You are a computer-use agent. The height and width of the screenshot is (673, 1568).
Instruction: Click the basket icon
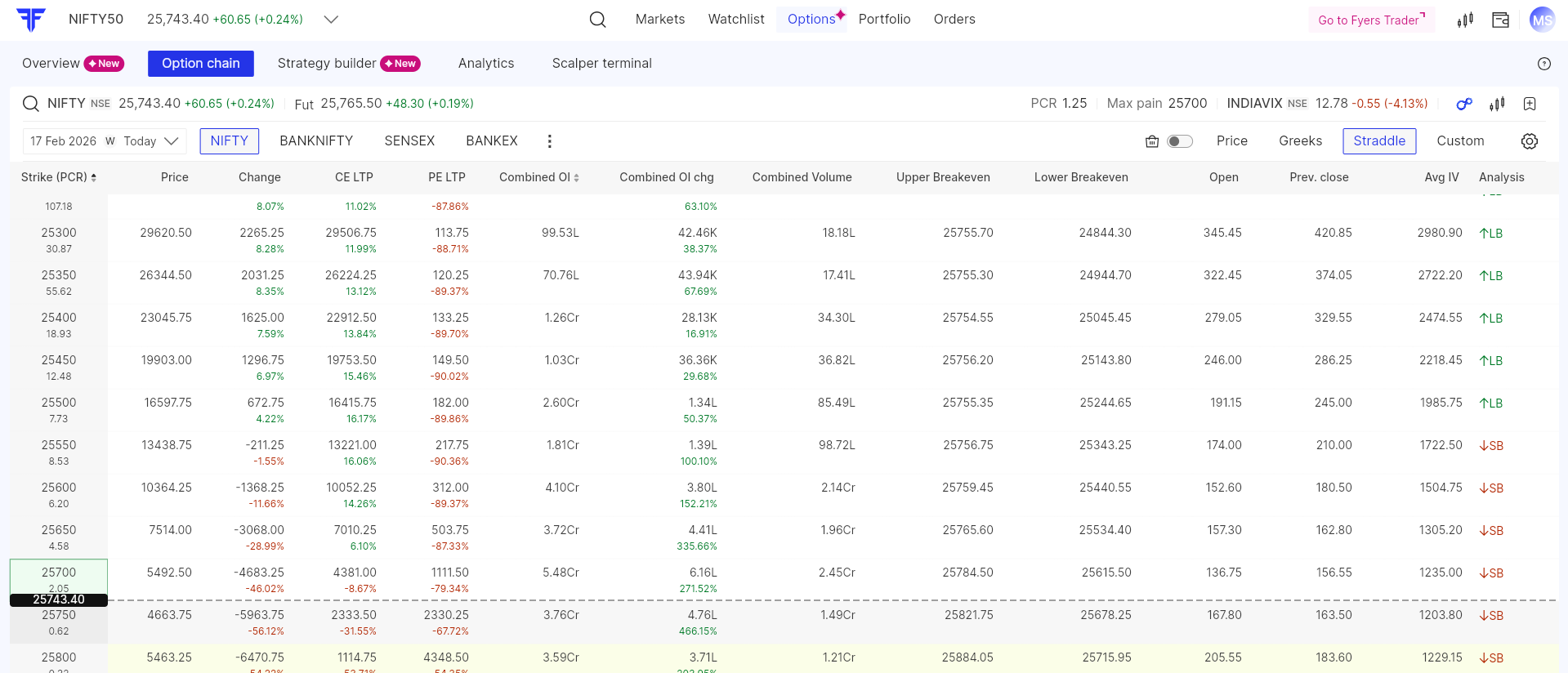click(1152, 141)
